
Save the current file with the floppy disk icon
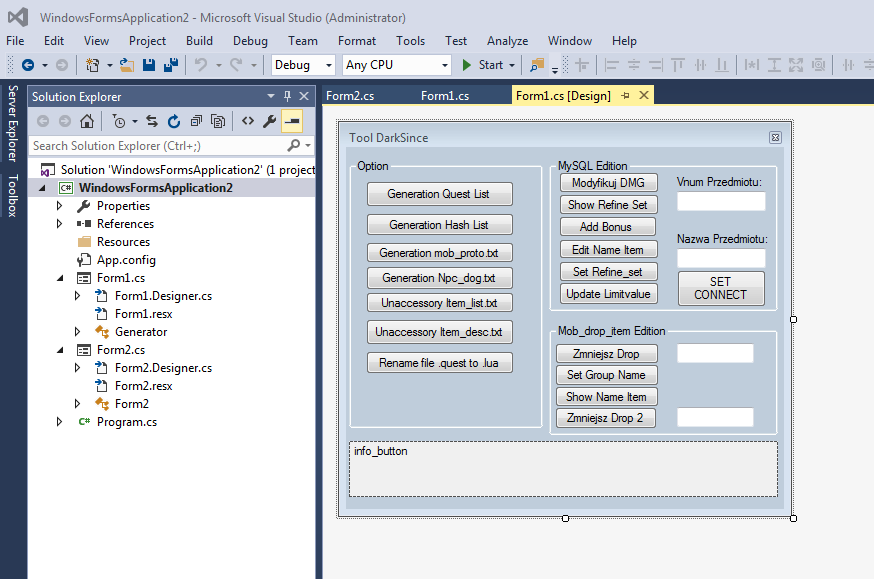click(149, 65)
